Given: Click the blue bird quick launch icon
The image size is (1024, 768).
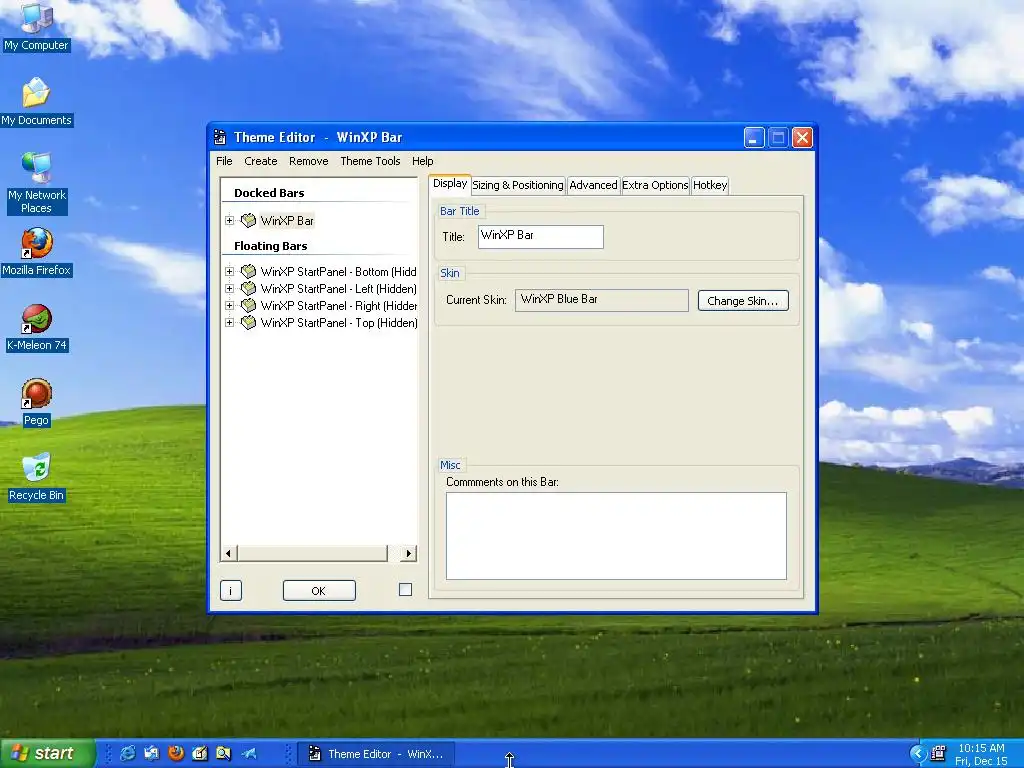Looking at the screenshot, I should click(x=248, y=754).
